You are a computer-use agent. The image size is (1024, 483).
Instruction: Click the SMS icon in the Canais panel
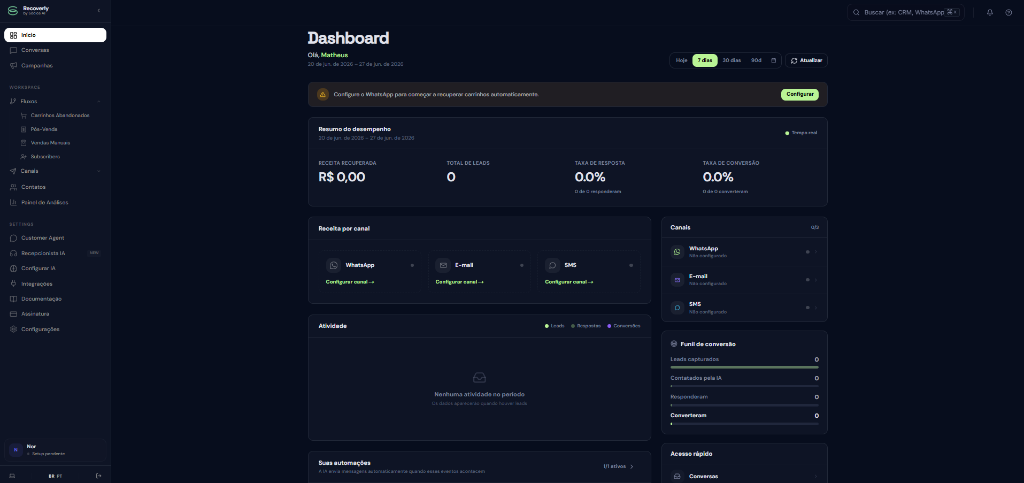[677, 307]
